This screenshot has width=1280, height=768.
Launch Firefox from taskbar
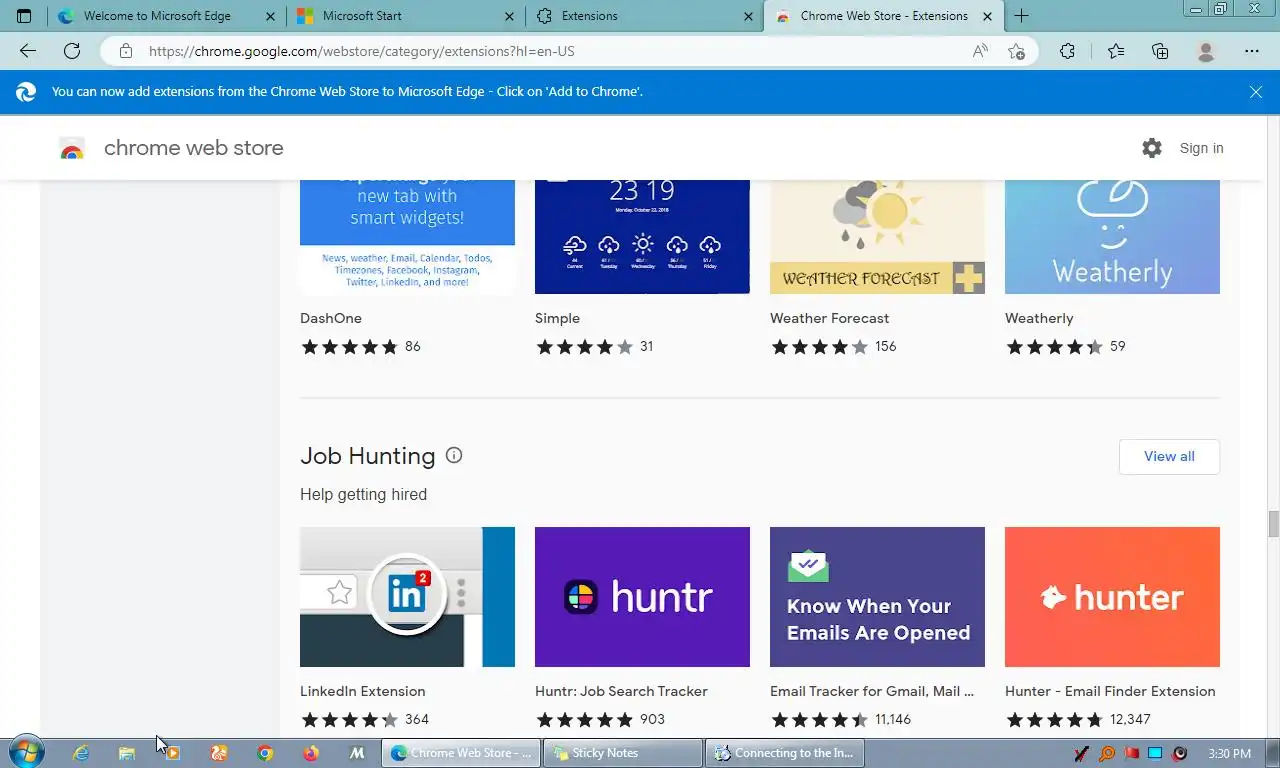(311, 753)
